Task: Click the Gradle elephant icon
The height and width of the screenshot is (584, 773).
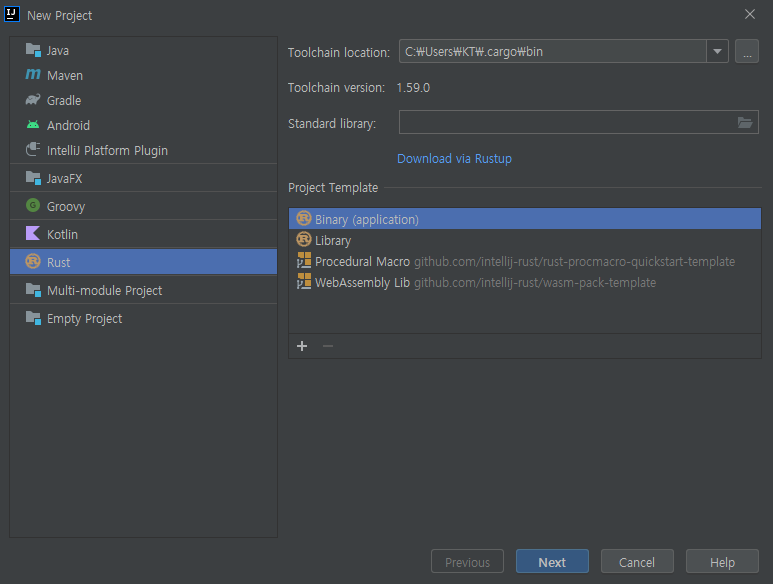Action: 33,100
